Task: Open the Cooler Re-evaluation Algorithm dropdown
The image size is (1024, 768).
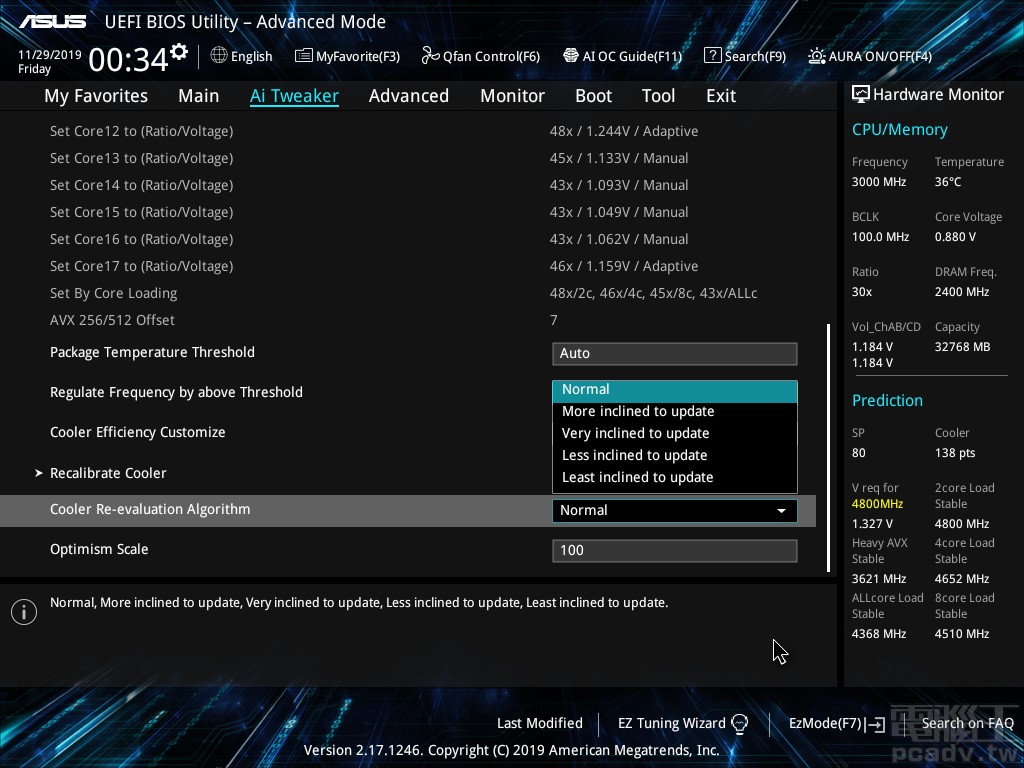Action: [x=674, y=510]
